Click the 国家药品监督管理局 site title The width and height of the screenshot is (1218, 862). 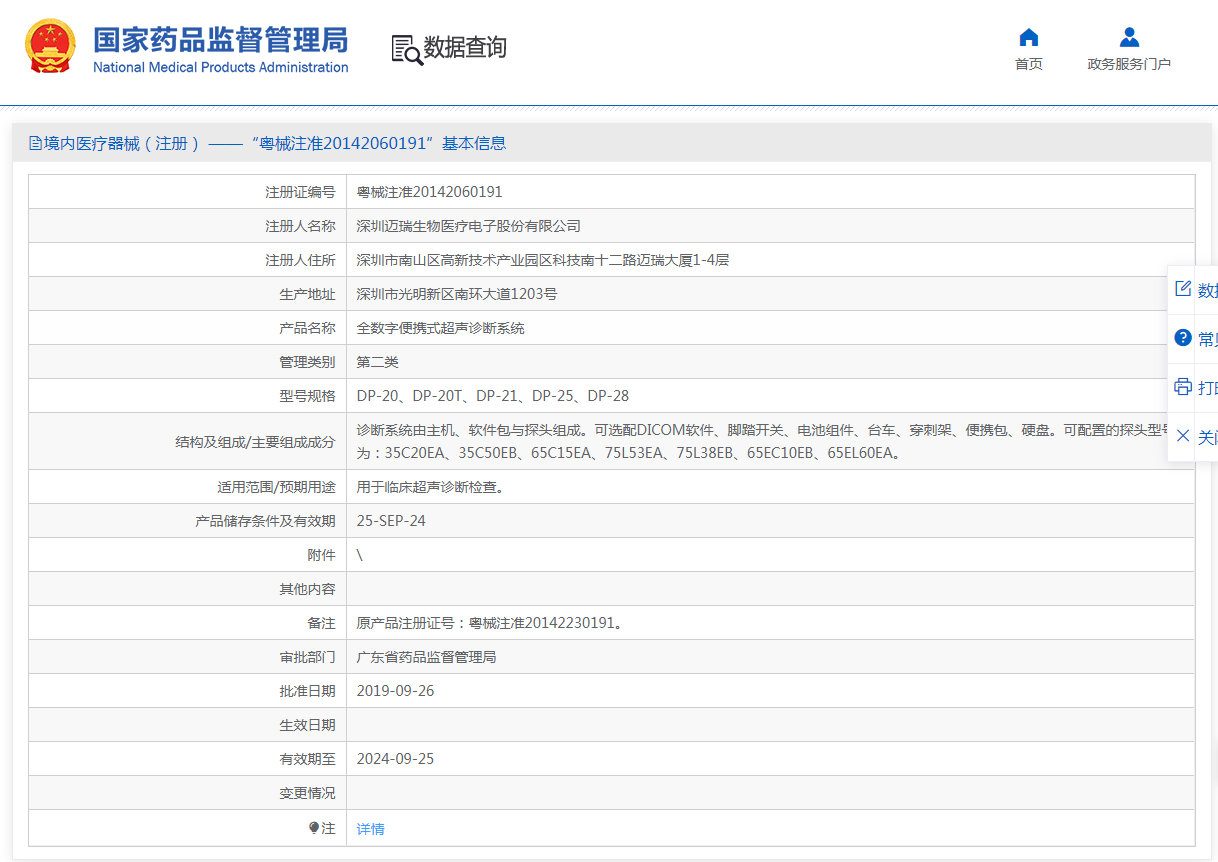[x=220, y=40]
